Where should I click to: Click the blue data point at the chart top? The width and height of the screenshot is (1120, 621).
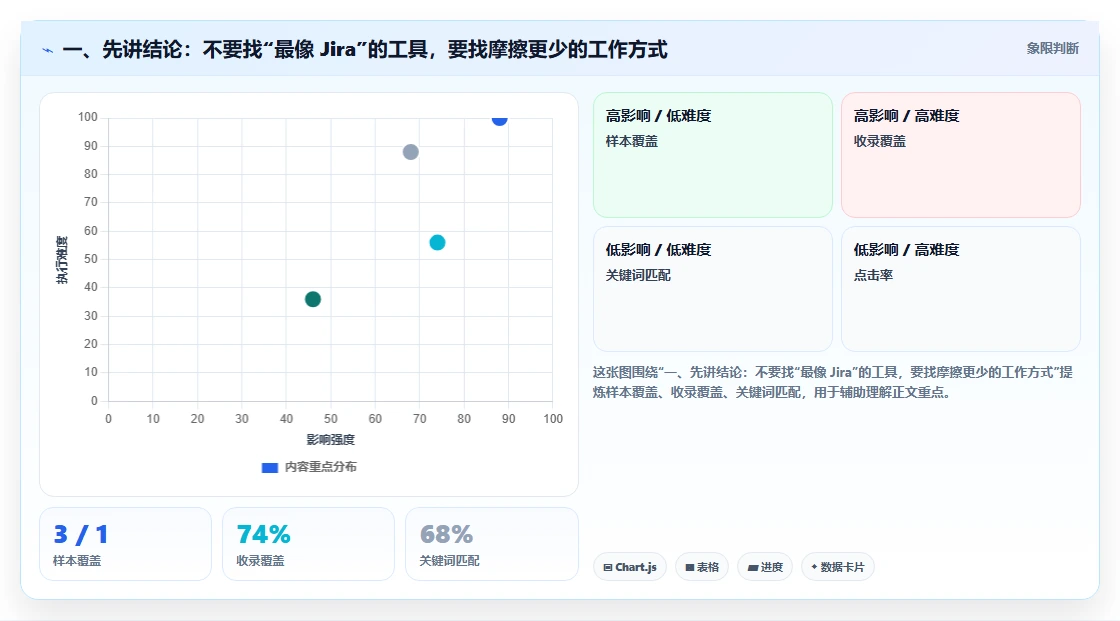499,119
